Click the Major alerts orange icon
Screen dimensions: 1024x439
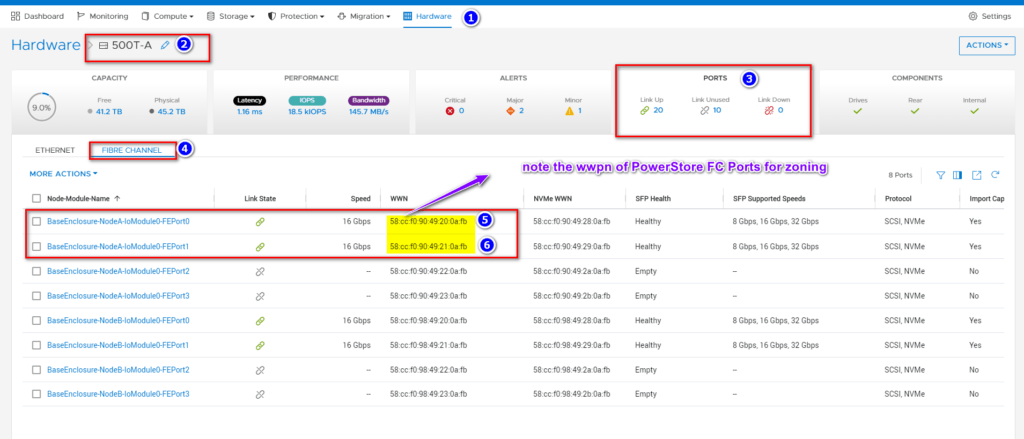point(511,111)
